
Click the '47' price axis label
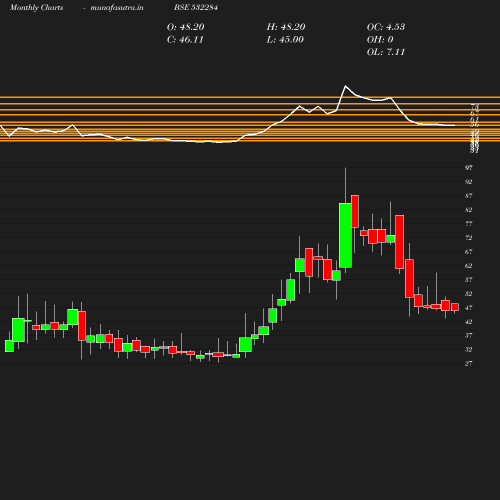tap(469, 308)
